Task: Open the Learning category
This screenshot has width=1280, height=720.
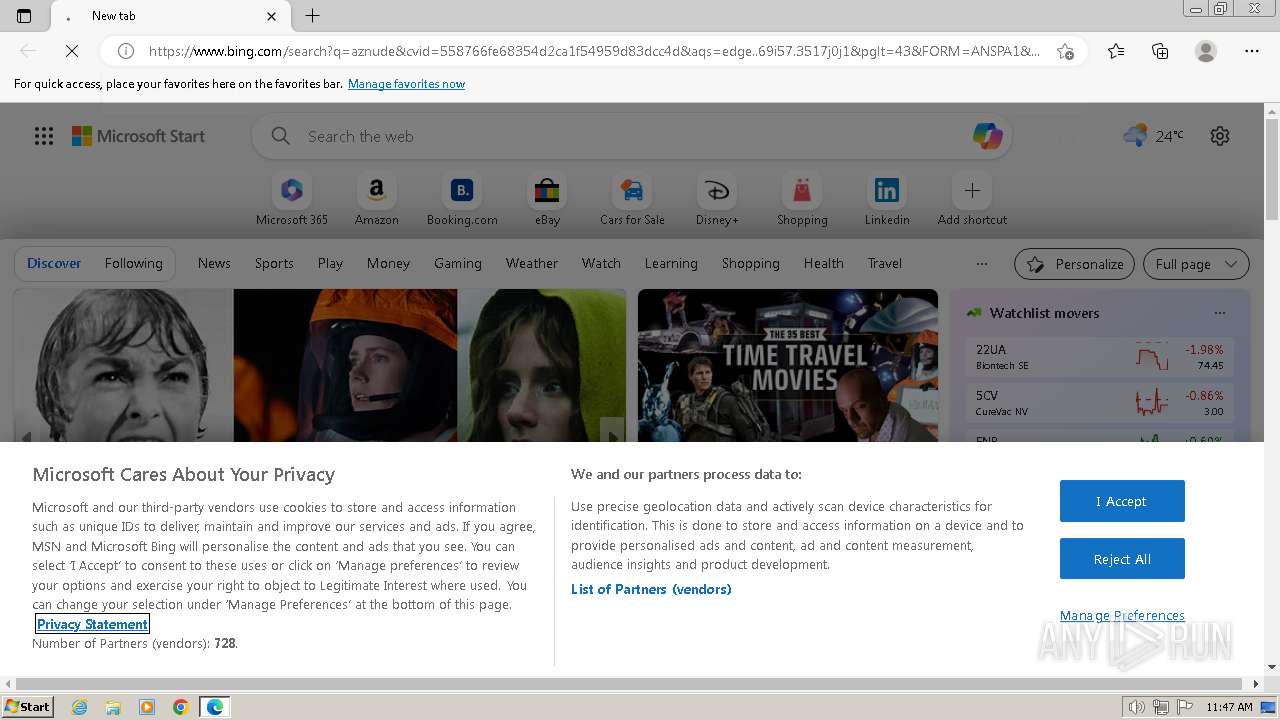Action: coord(671,263)
